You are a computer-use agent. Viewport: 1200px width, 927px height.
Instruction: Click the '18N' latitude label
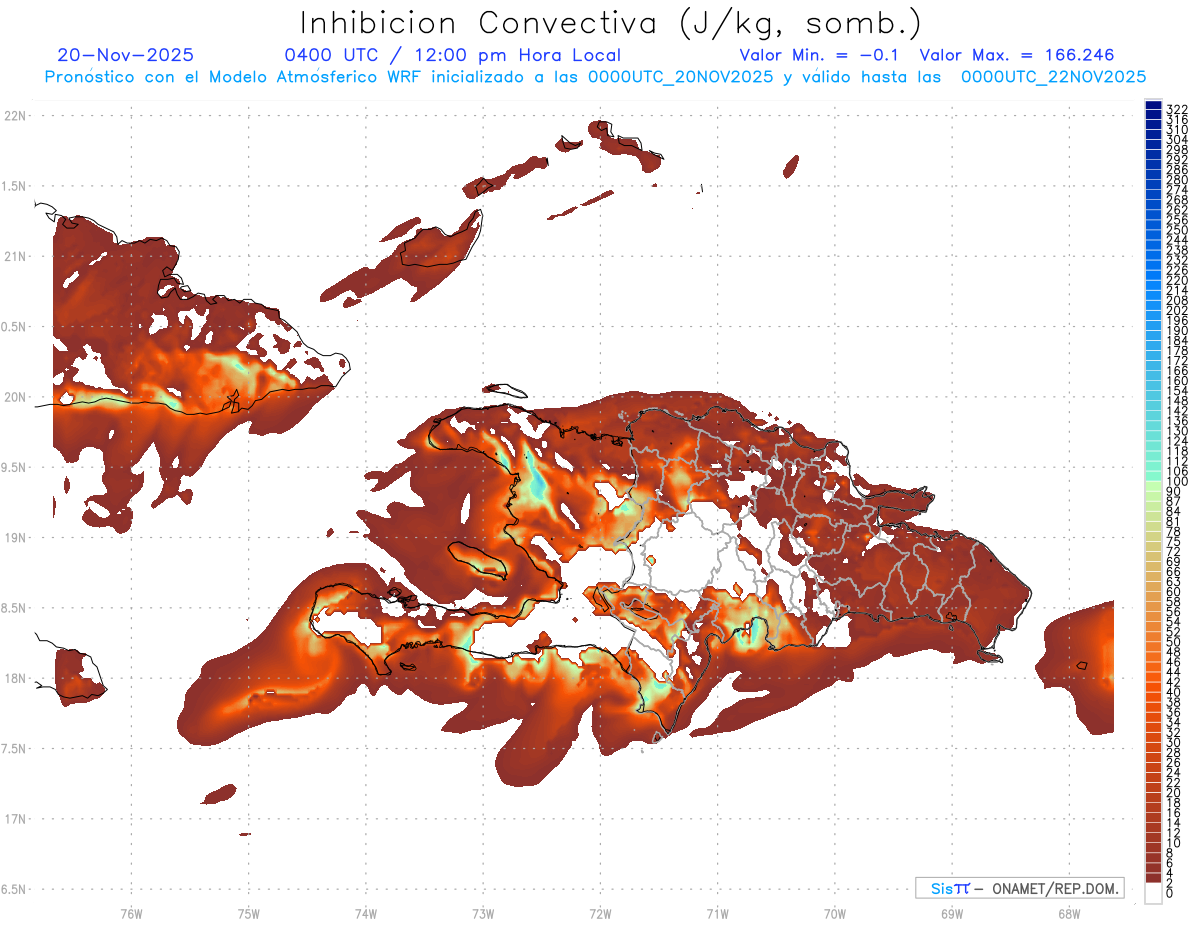(x=15, y=678)
